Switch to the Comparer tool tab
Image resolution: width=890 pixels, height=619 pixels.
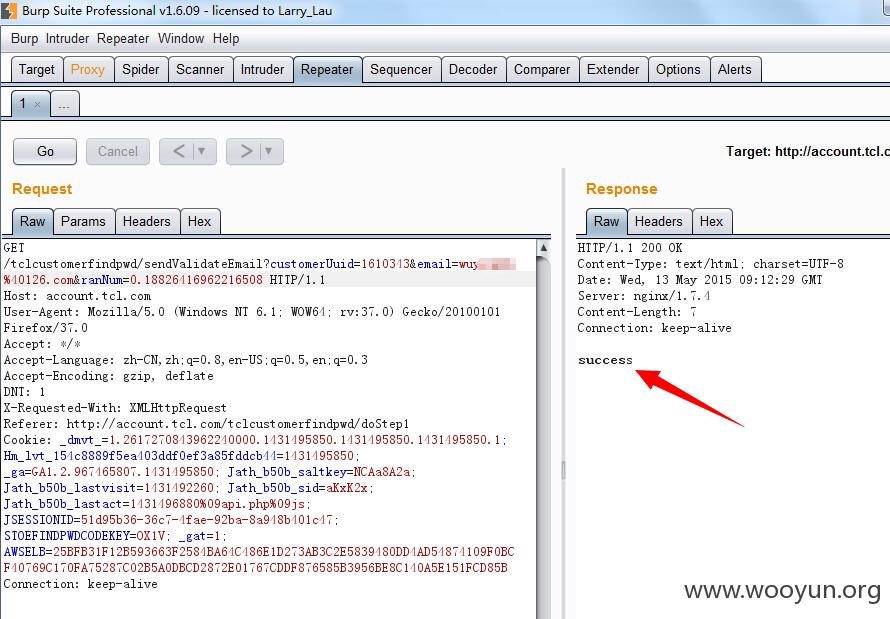(x=542, y=69)
